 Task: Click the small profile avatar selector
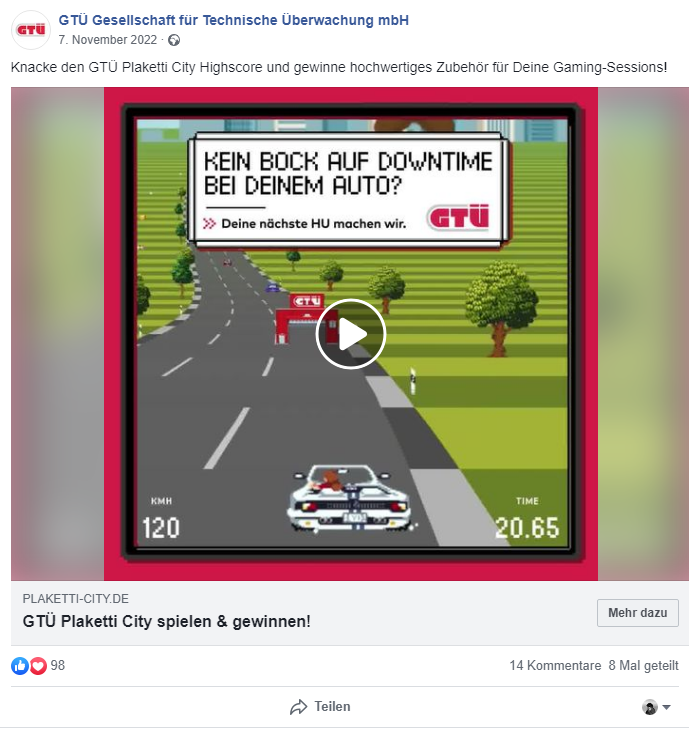[650, 707]
